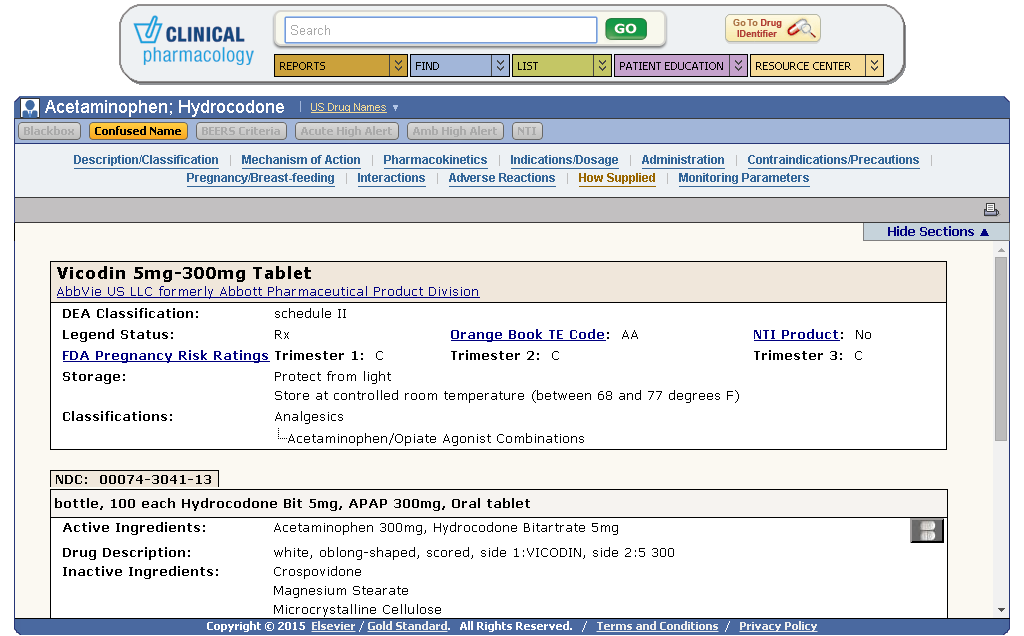
Task: Open the RESOURCE CENTER dropdown menu
Action: click(x=816, y=66)
